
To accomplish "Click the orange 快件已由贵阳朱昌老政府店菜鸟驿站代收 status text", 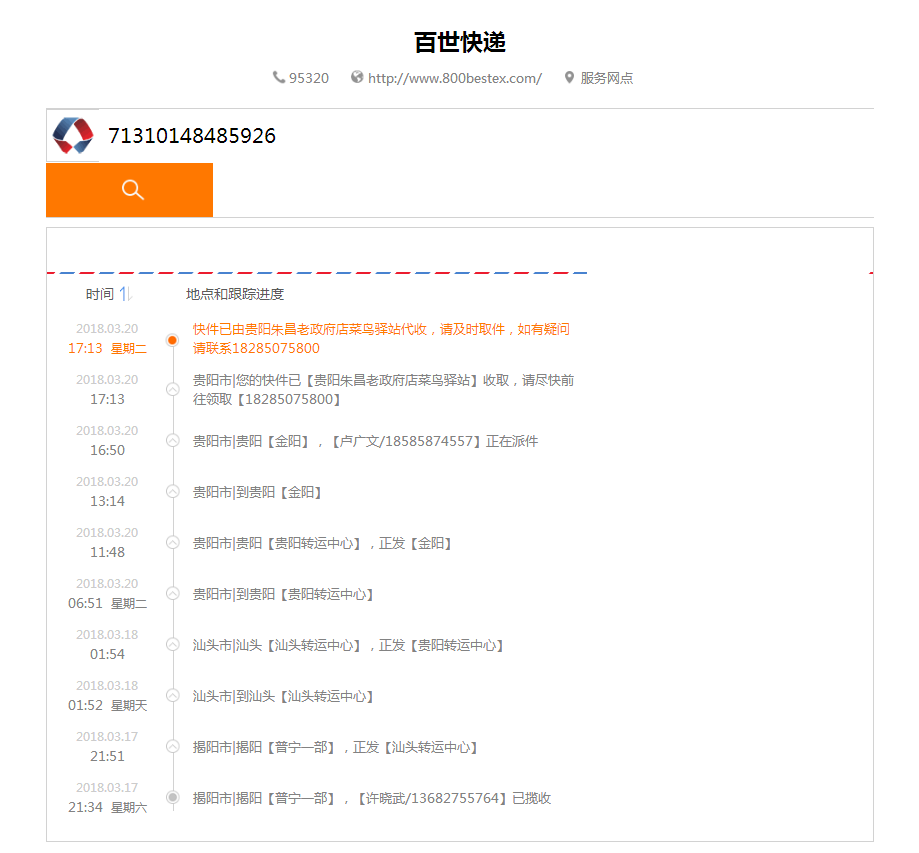I will [x=382, y=329].
